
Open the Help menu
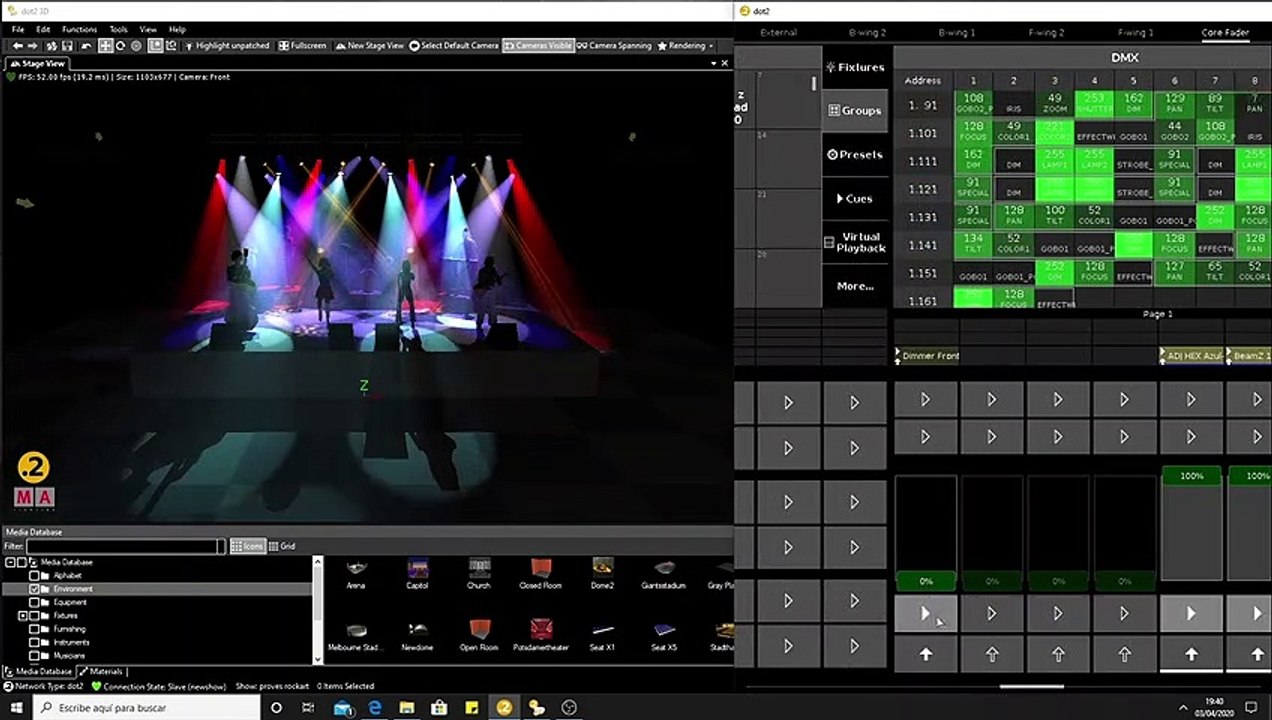(x=177, y=30)
